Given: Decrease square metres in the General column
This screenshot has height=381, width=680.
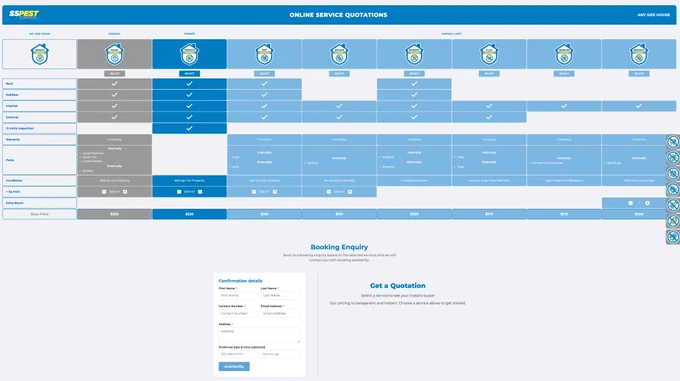Looking at the screenshot, I should click(x=104, y=192).
